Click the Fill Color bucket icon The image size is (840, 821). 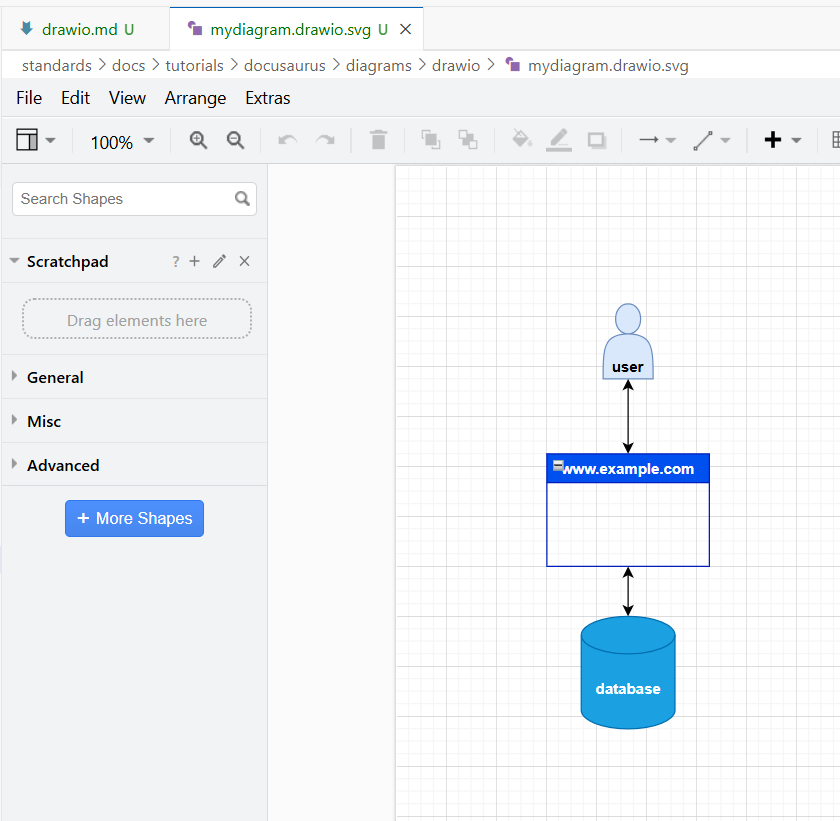pos(521,140)
